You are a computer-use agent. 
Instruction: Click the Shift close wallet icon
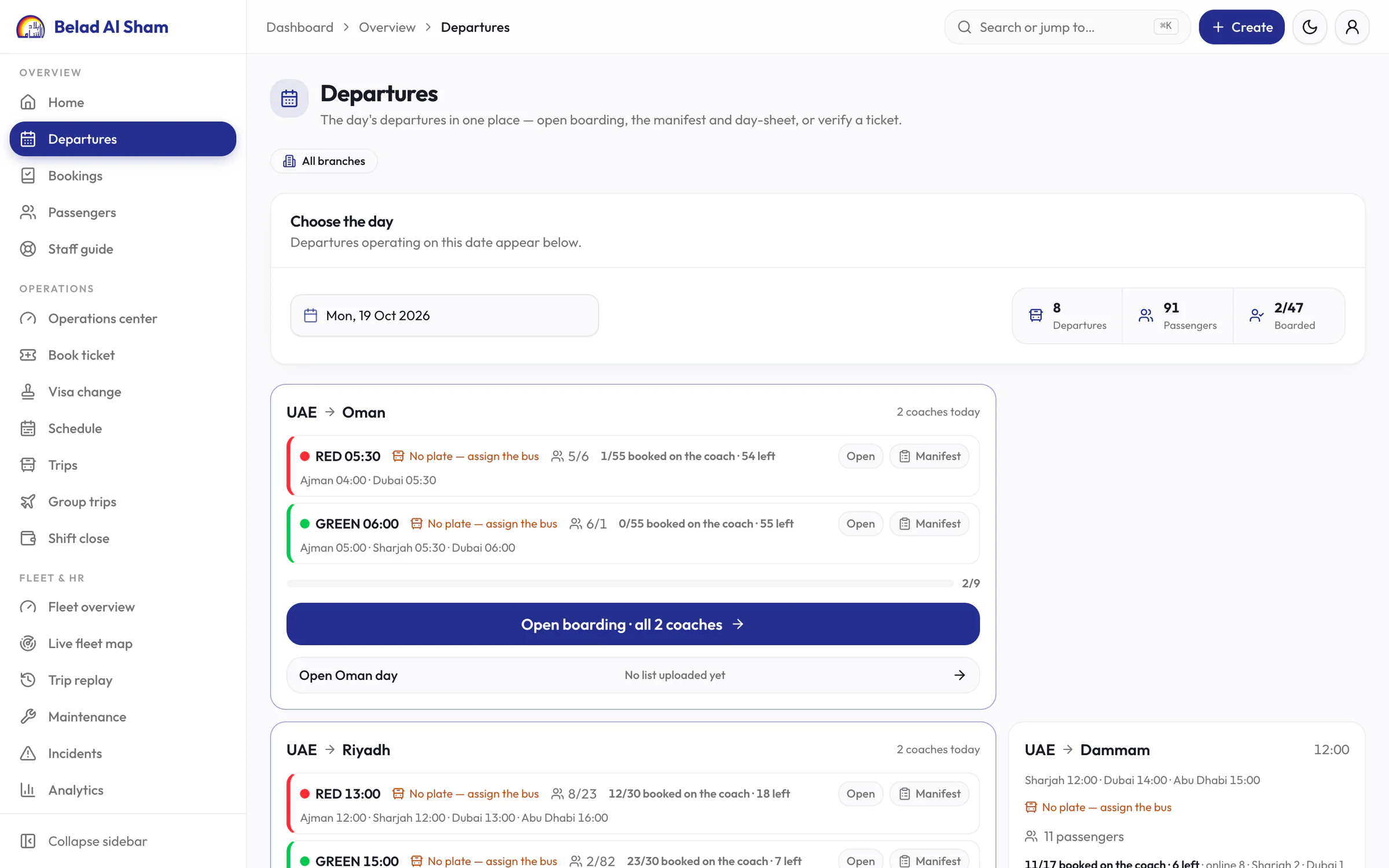tap(28, 538)
